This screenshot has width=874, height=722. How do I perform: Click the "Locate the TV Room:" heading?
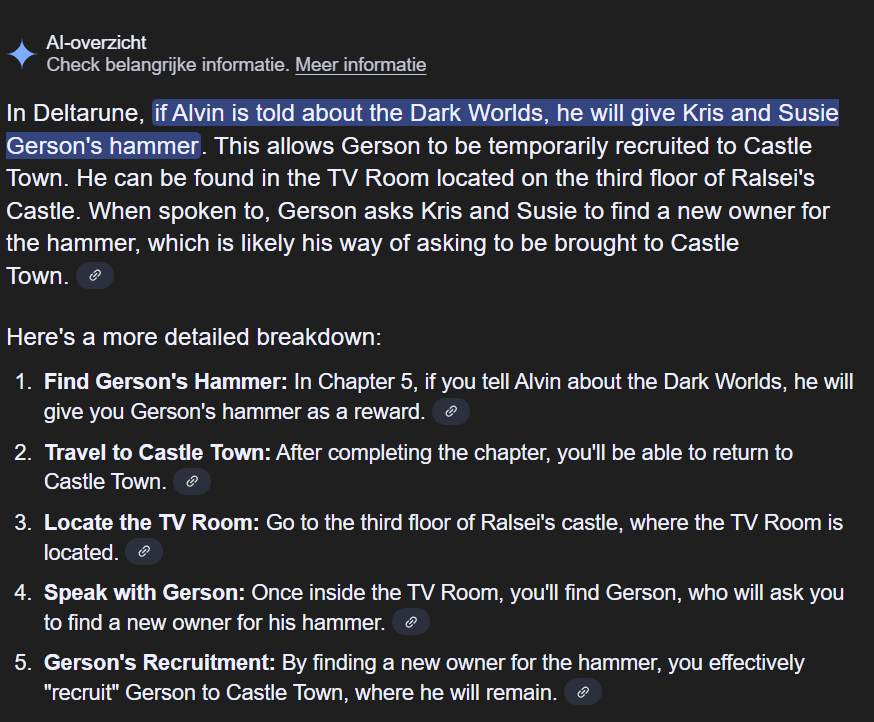152,522
